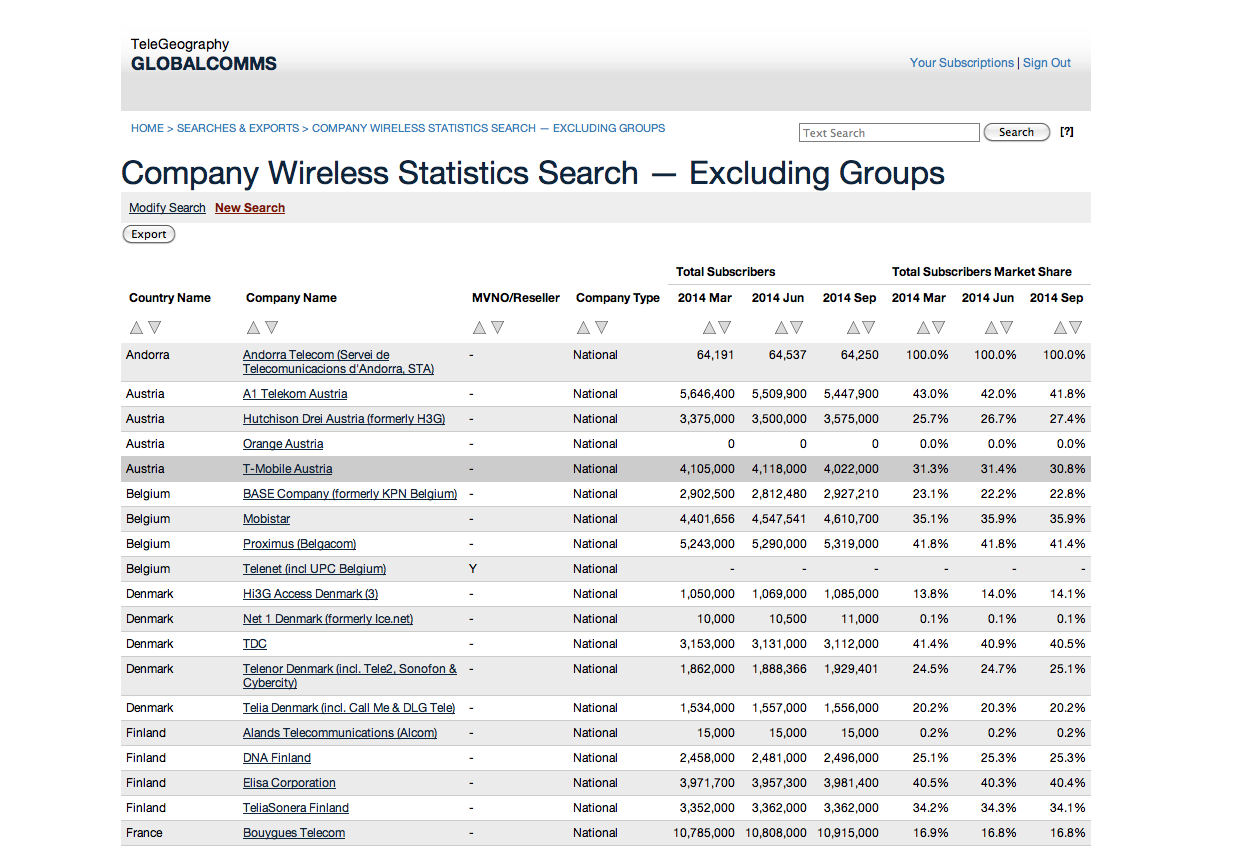This screenshot has height=848, width=1238.
Task: Open Andorra Telecom company link
Action: 339,362
